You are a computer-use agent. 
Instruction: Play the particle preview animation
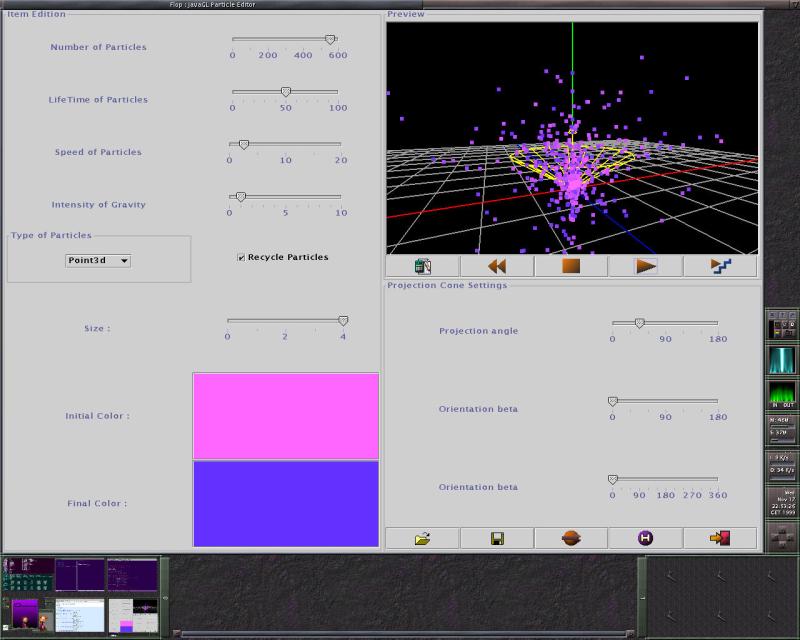(645, 266)
